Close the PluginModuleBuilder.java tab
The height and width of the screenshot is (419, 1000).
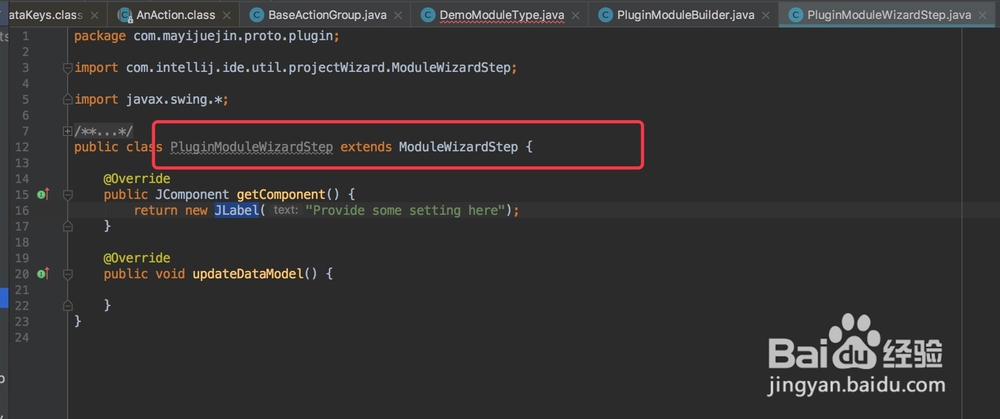coord(766,15)
